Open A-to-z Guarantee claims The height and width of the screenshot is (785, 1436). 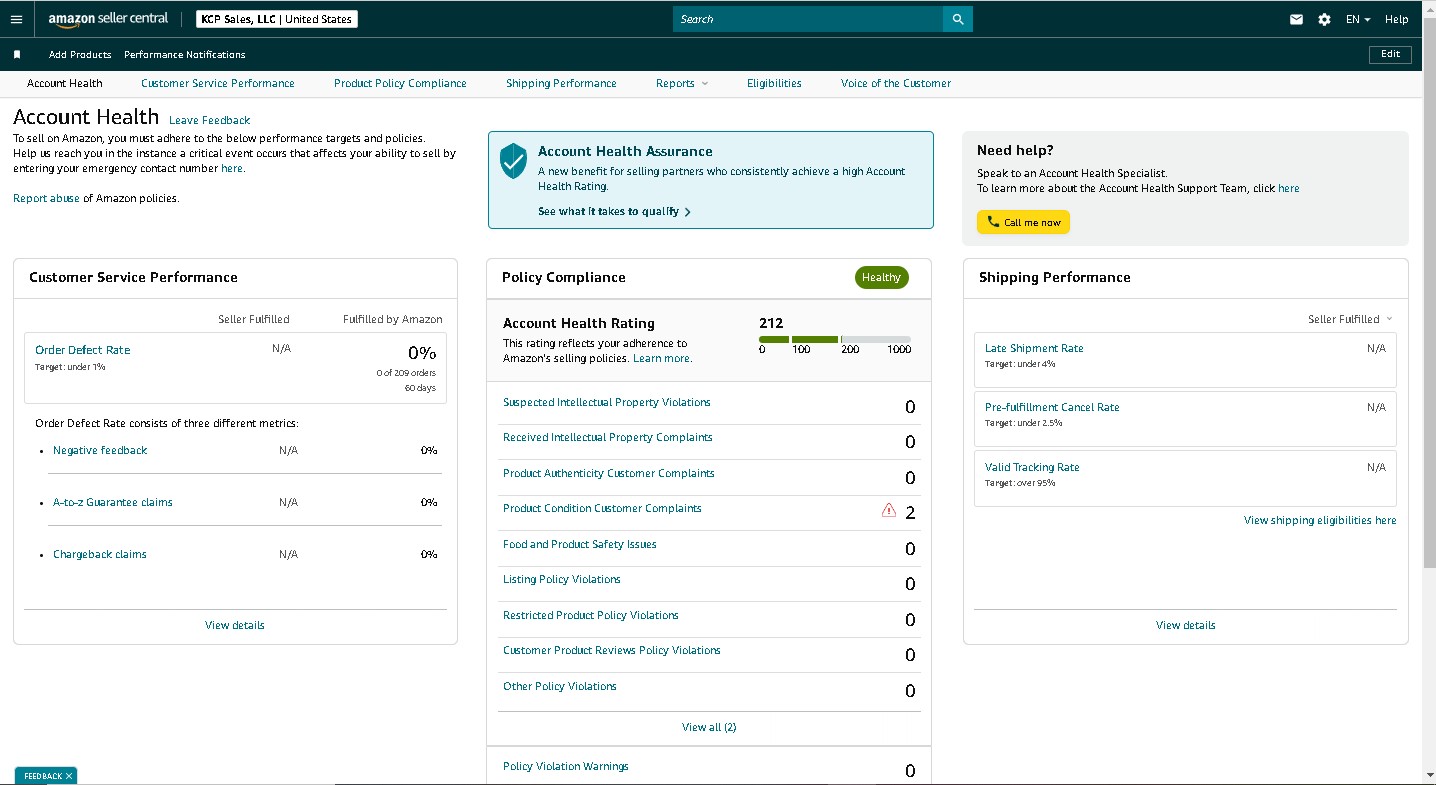pyautogui.click(x=113, y=502)
